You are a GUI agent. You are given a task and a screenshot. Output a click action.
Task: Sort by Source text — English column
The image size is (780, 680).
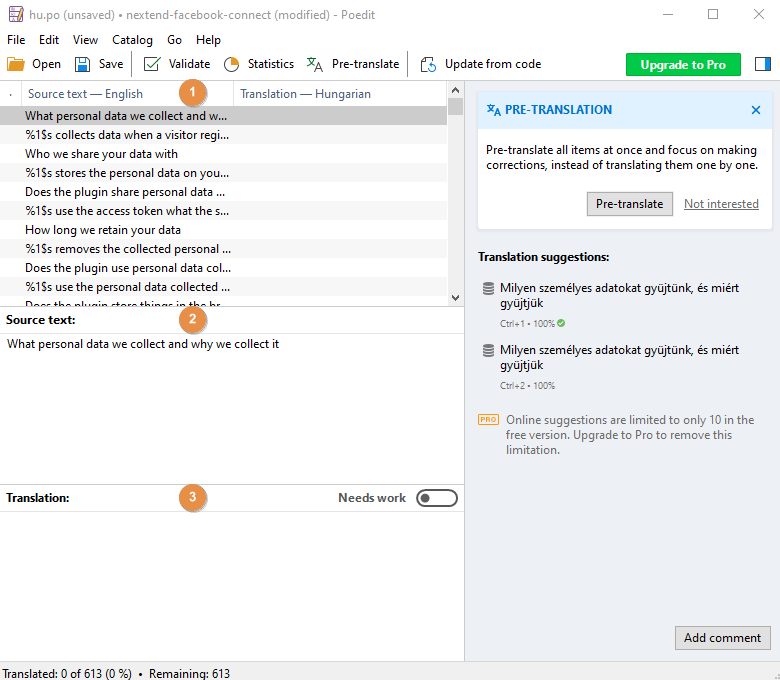tap(85, 94)
